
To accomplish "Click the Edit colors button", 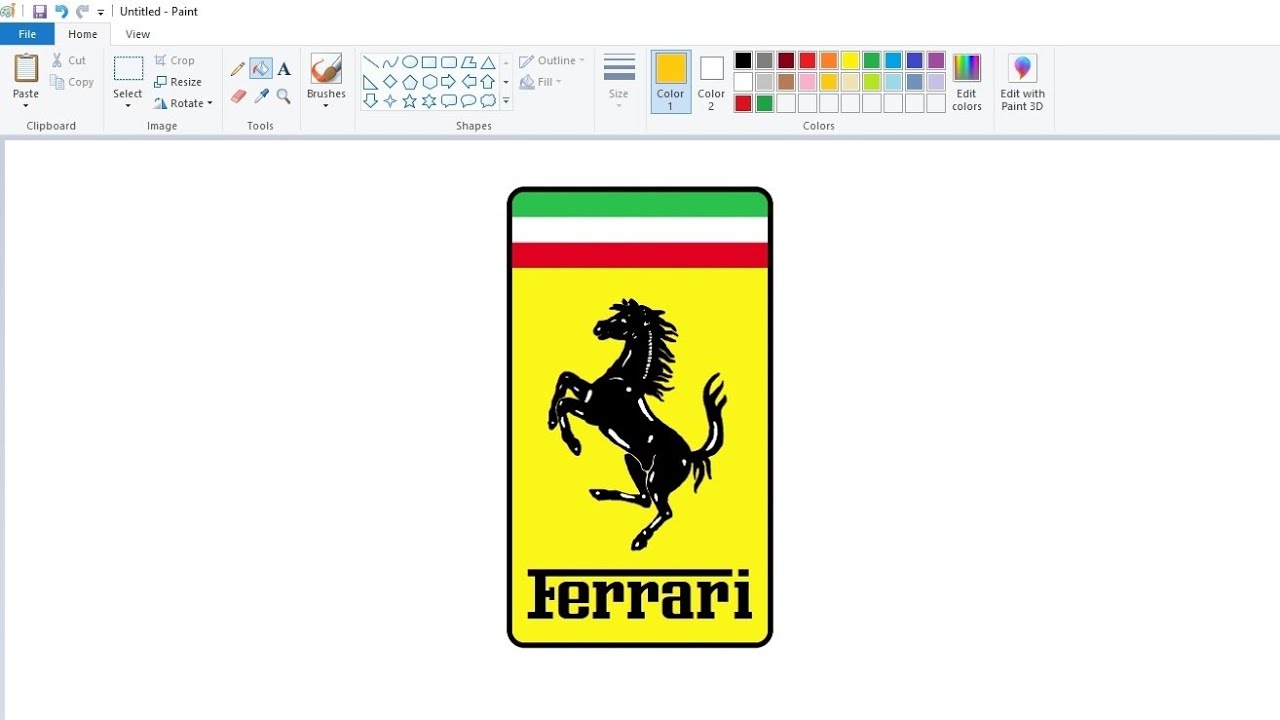I will tap(967, 82).
